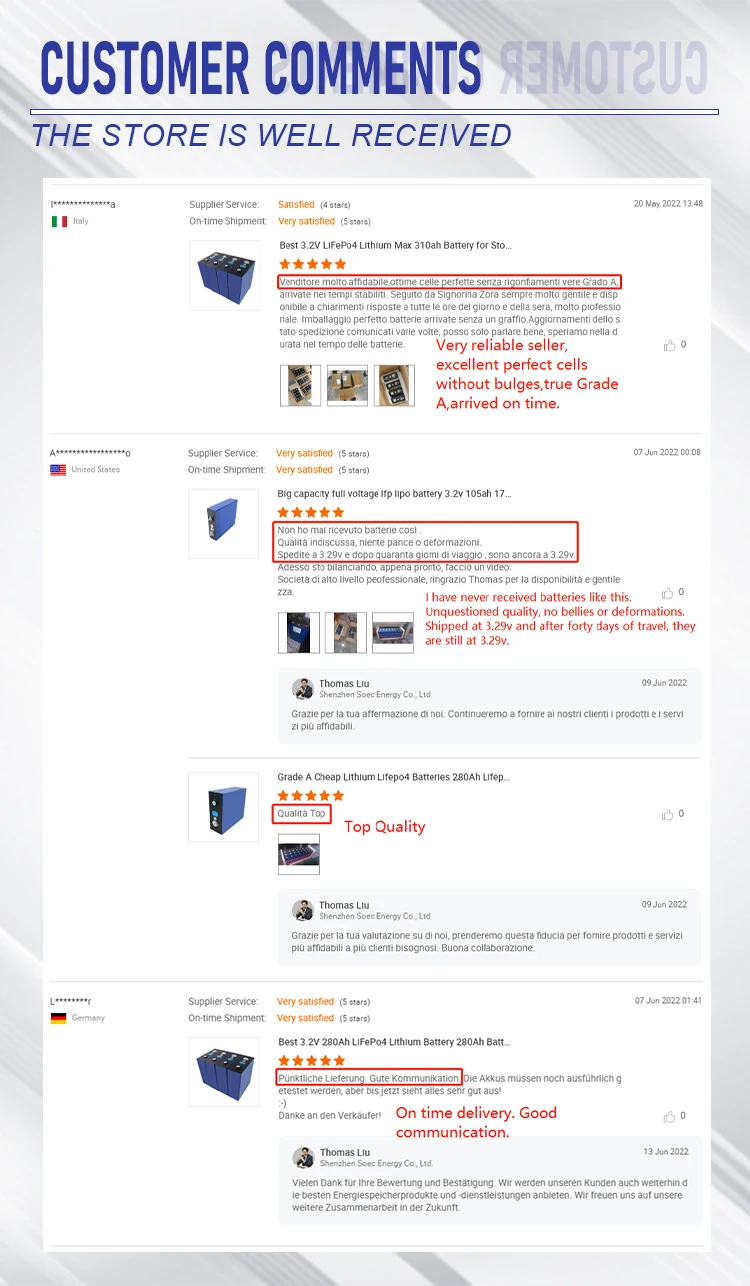Click the five-star rating on Germany review
The width and height of the screenshot is (750, 1286).
point(312,1061)
